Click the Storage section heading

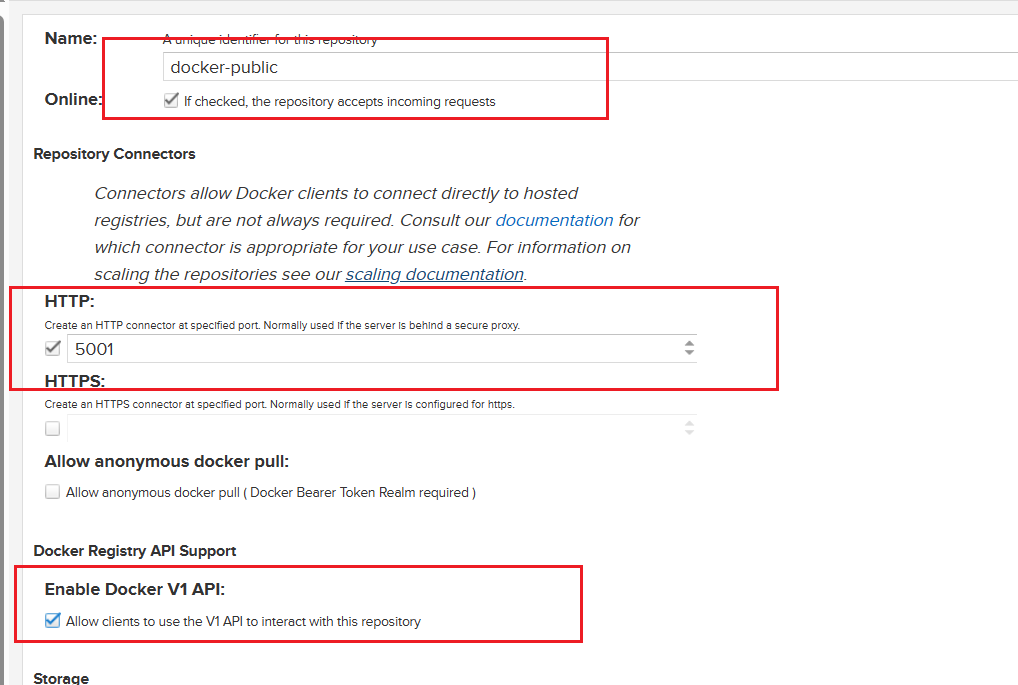[61, 678]
